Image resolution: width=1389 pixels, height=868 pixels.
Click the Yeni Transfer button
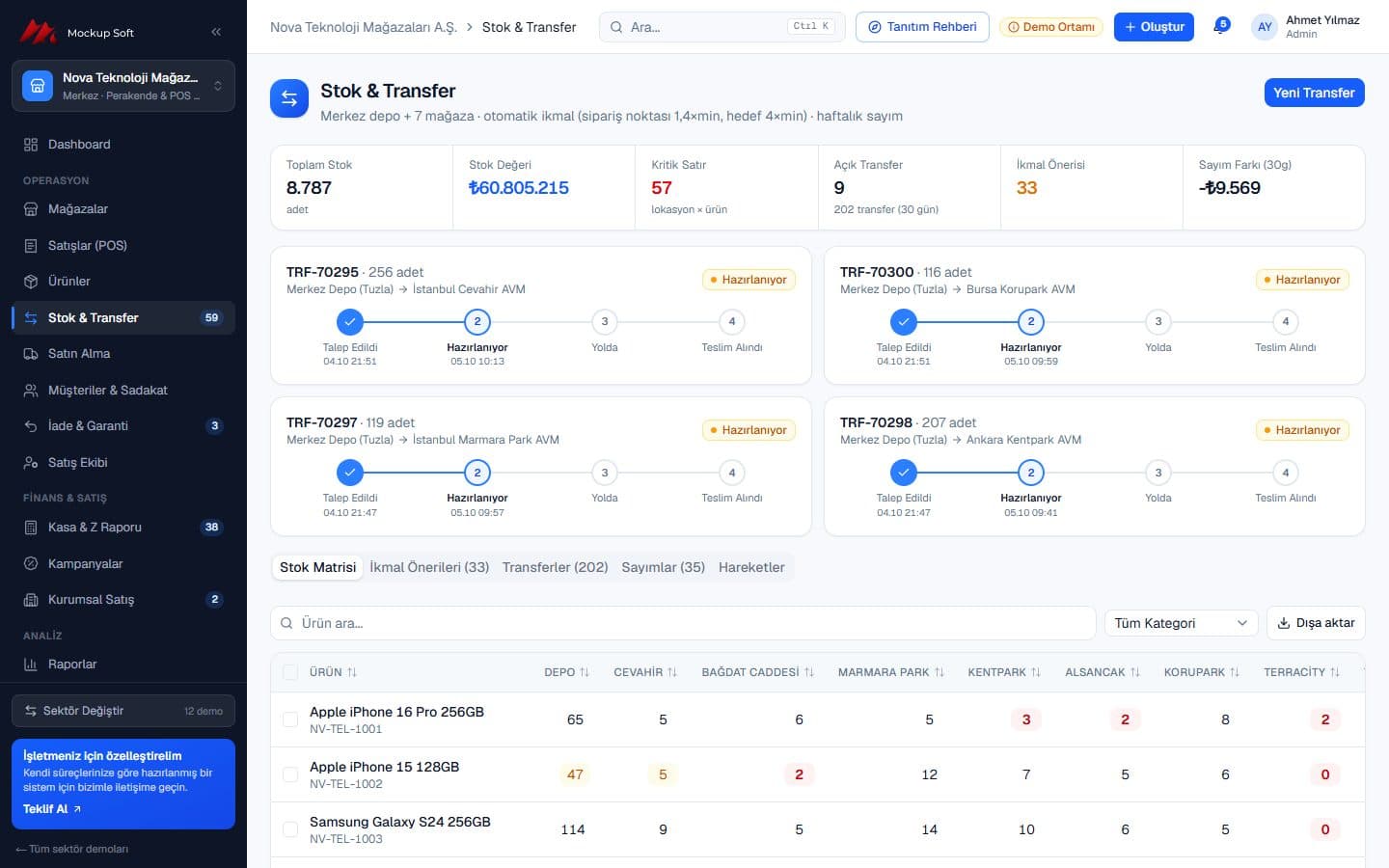[x=1314, y=93]
